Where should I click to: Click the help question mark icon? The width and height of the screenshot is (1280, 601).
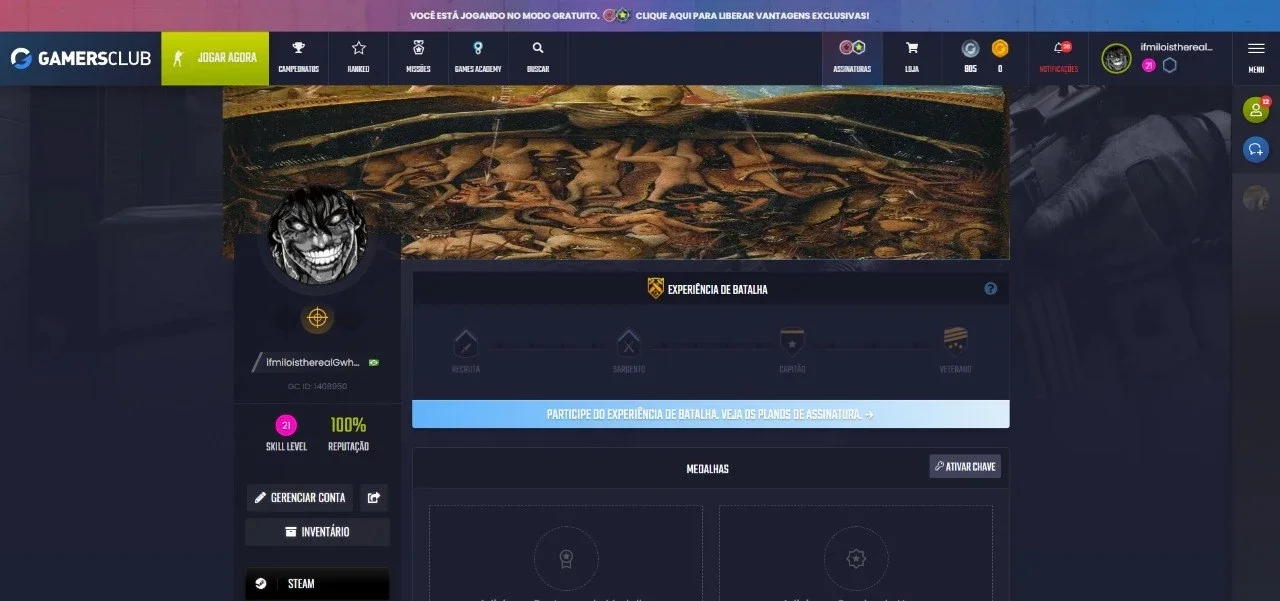pyautogui.click(x=990, y=289)
